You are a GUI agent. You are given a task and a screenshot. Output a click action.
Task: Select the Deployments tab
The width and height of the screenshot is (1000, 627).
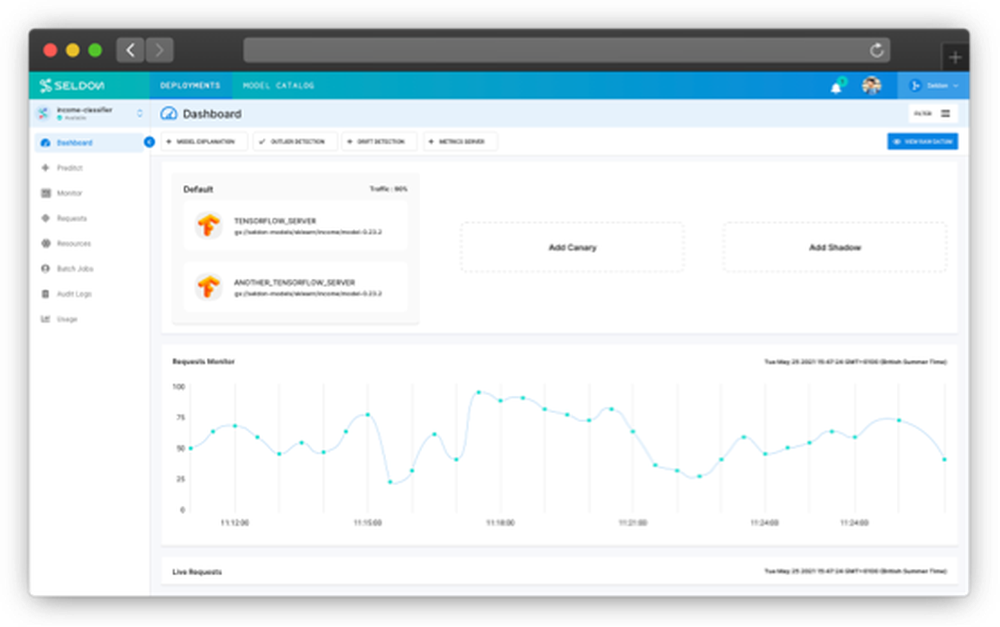coord(190,85)
